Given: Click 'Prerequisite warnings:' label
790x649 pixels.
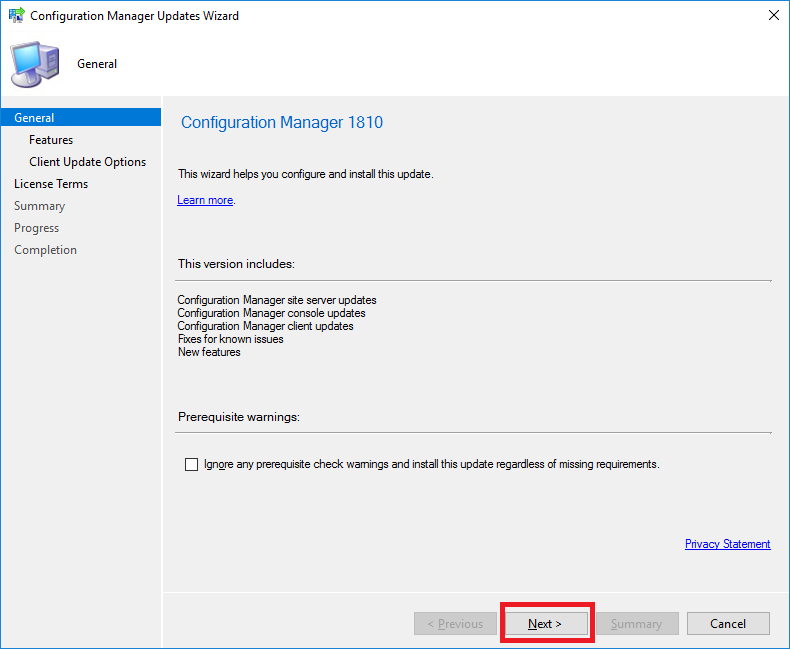Looking at the screenshot, I should point(239,417).
